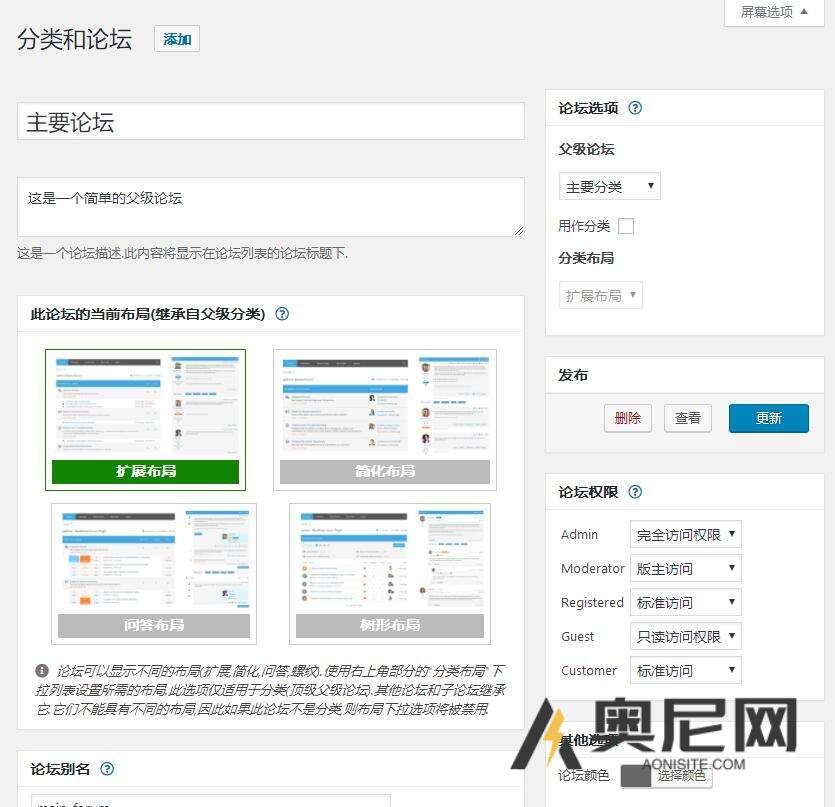This screenshot has width=835, height=807.
Task: Open the 分类布局 dropdown showing 扩展布局
Action: tap(601, 295)
